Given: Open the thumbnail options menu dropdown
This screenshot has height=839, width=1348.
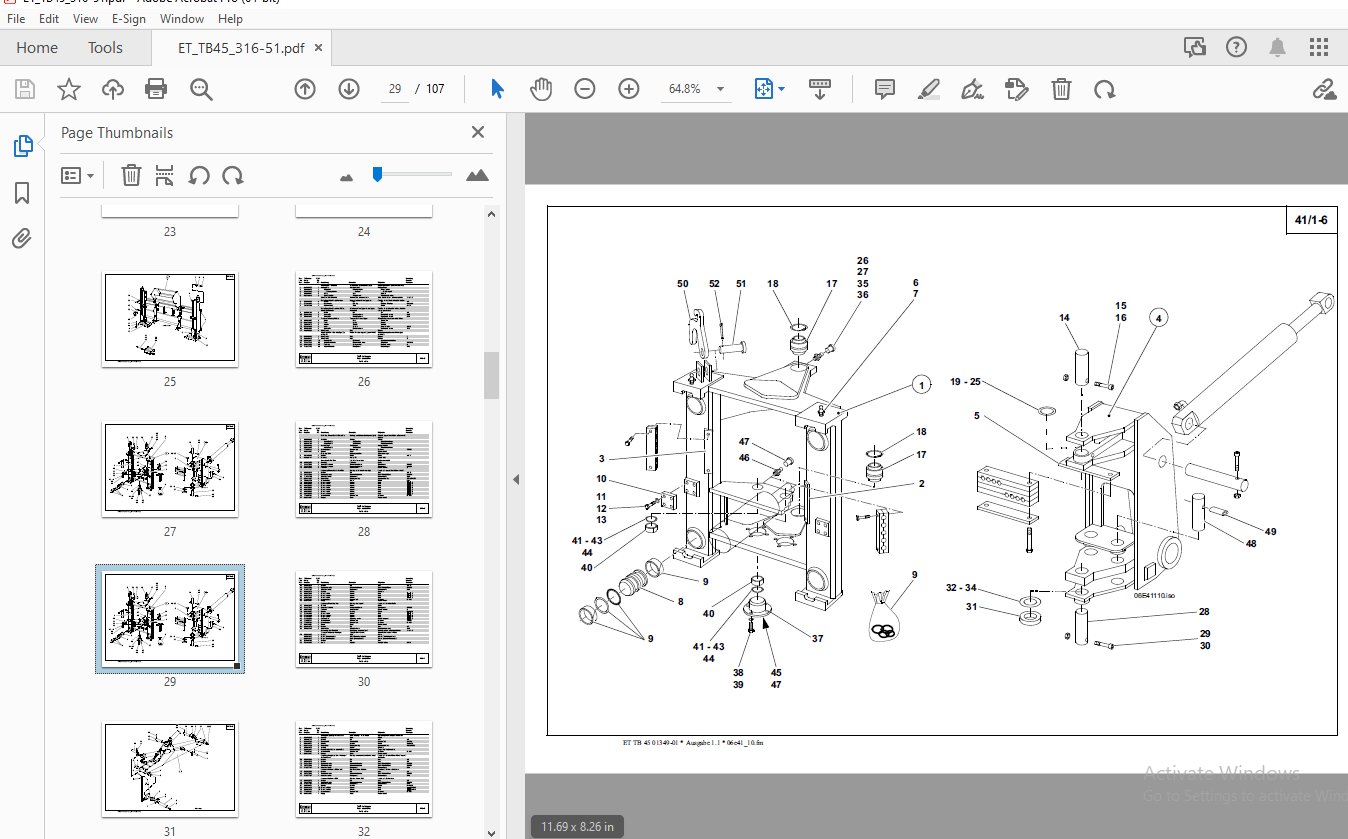Looking at the screenshot, I should 77,175.
